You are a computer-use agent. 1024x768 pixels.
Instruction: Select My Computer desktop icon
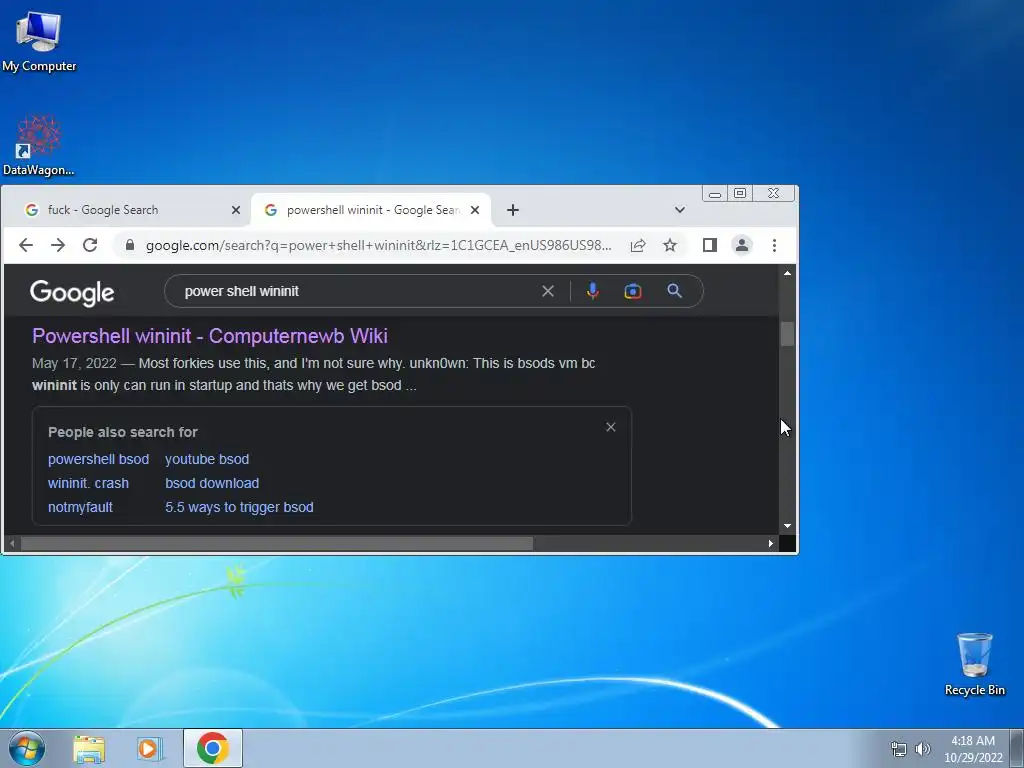click(39, 42)
